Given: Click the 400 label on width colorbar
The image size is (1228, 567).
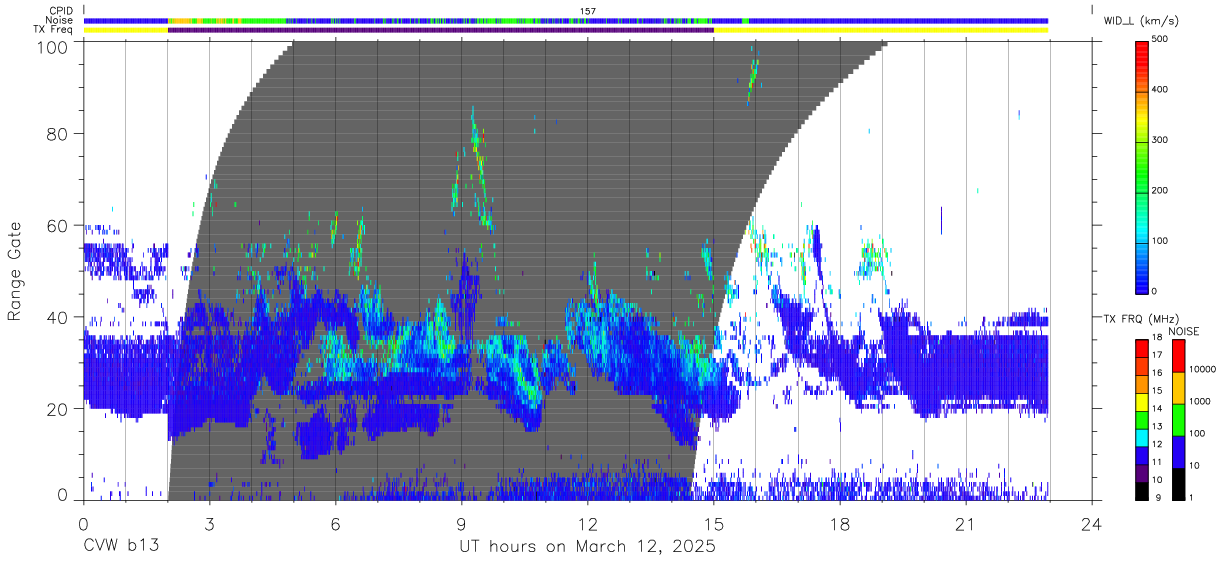Looking at the screenshot, I should point(1160,90).
